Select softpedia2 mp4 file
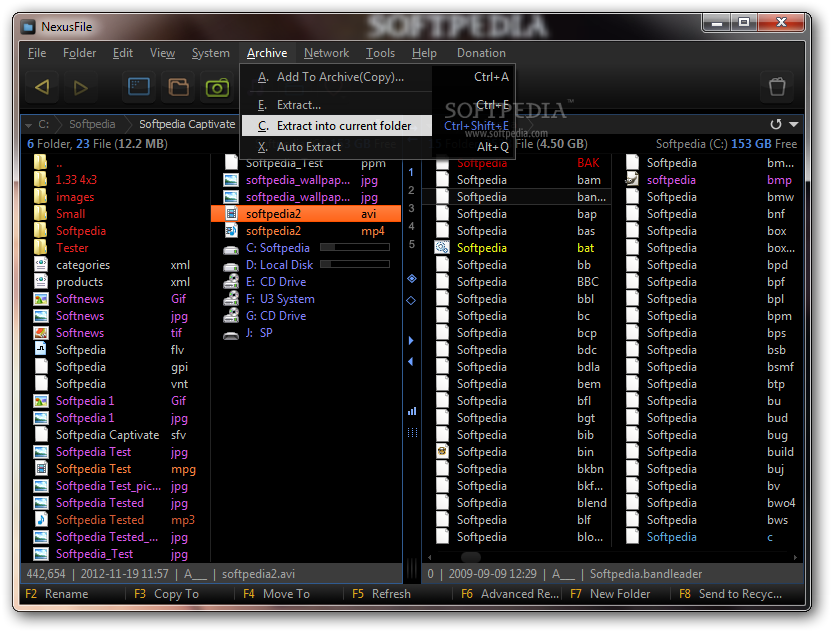832x632 pixels. point(307,231)
